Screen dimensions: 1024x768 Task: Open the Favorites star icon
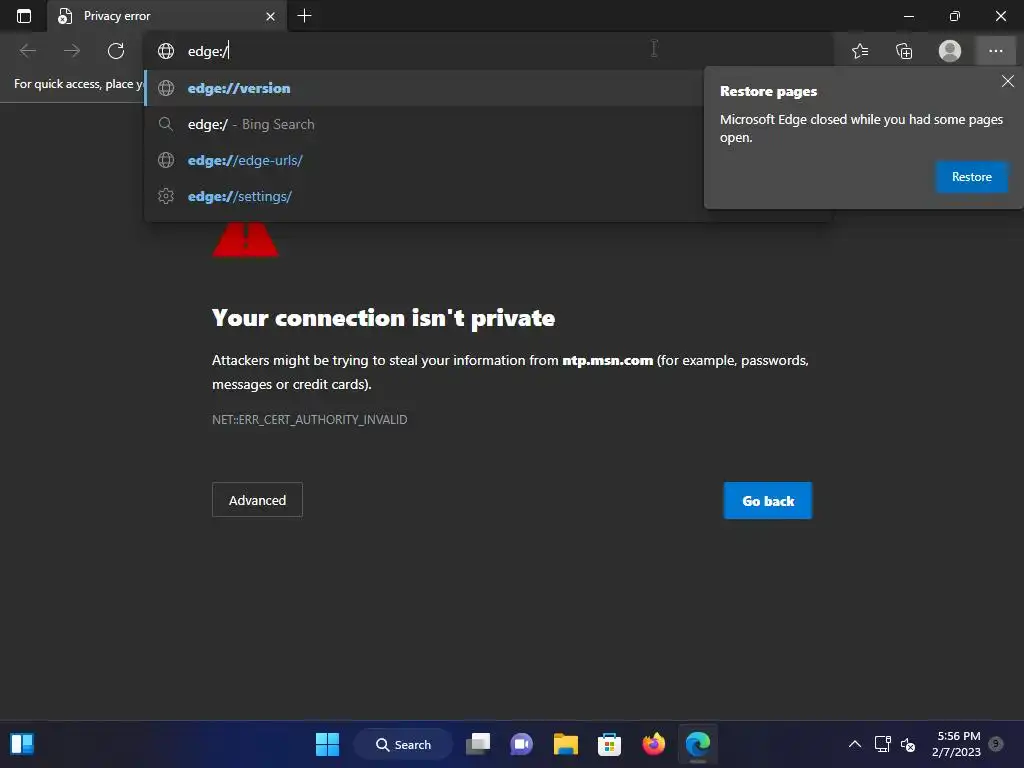(860, 50)
